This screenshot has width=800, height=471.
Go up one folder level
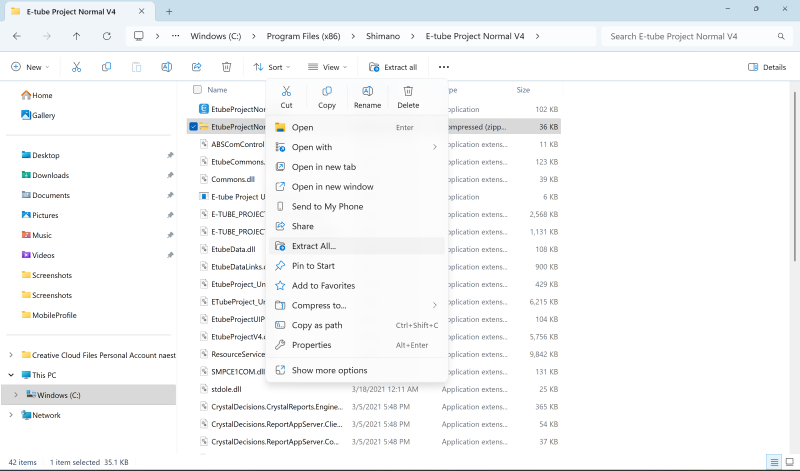[x=77, y=36]
